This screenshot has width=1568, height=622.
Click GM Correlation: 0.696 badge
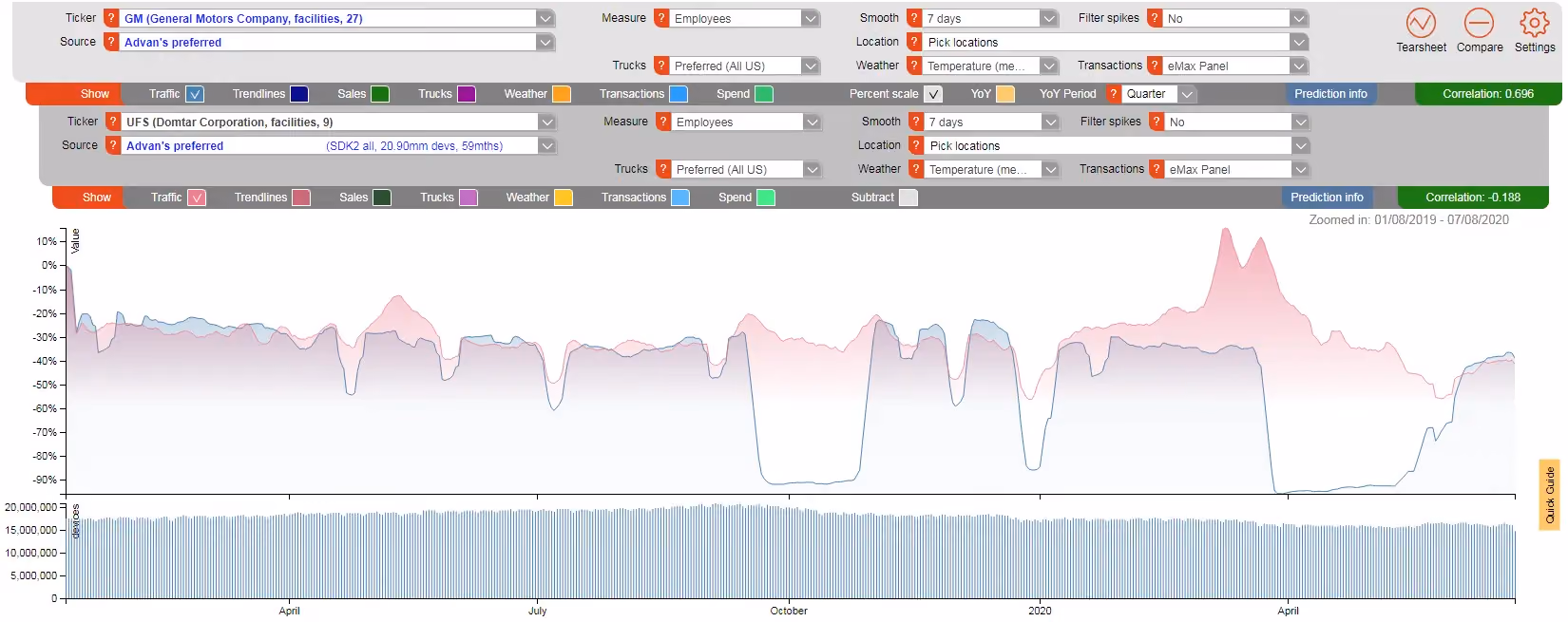pos(1487,94)
